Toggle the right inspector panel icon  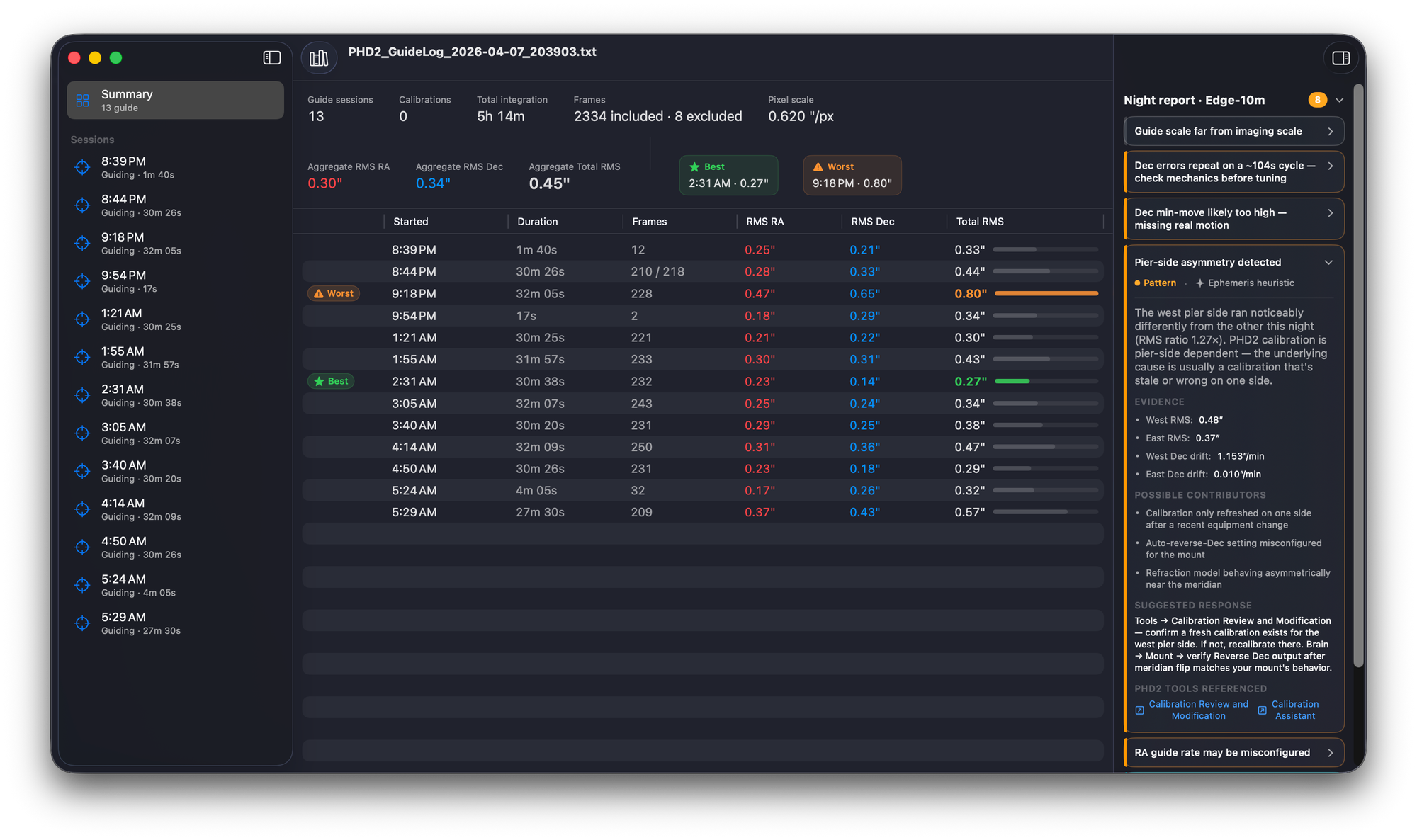click(x=1340, y=58)
